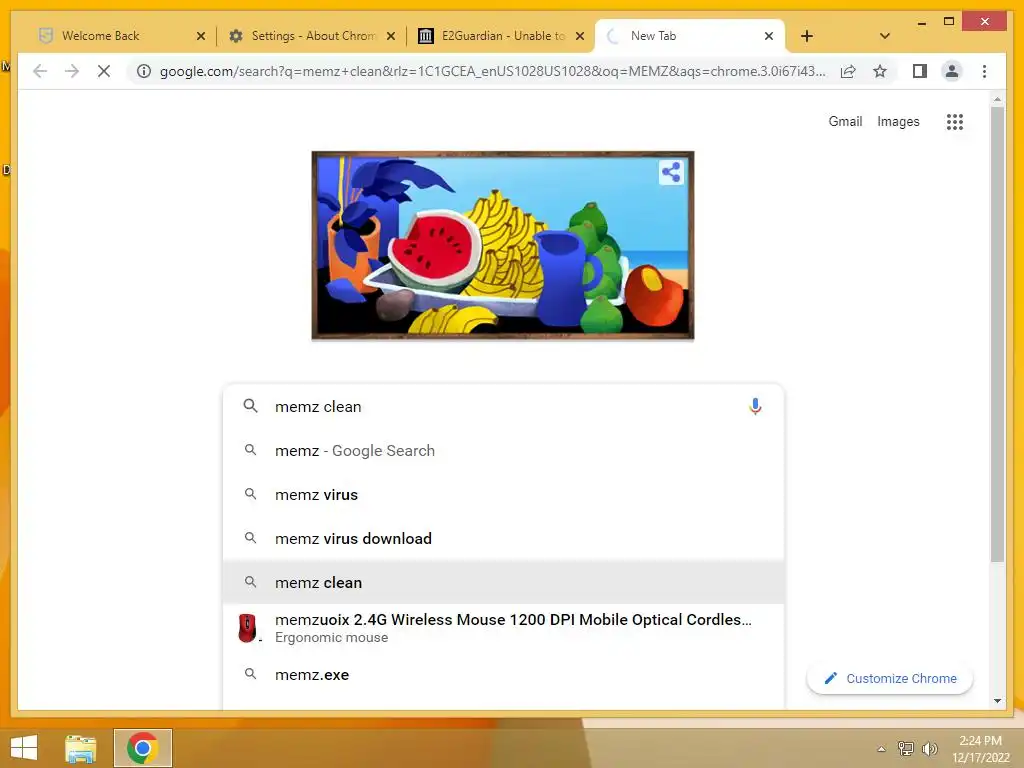
Task: Switch to the E2Guardian tab
Action: point(502,36)
